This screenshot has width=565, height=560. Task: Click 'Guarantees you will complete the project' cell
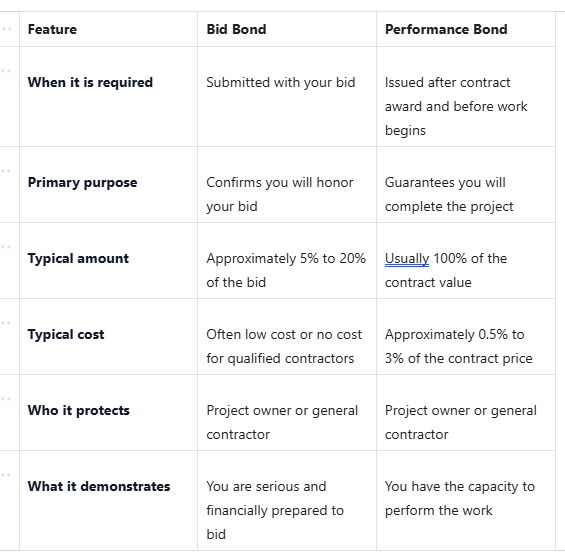[x=466, y=185]
